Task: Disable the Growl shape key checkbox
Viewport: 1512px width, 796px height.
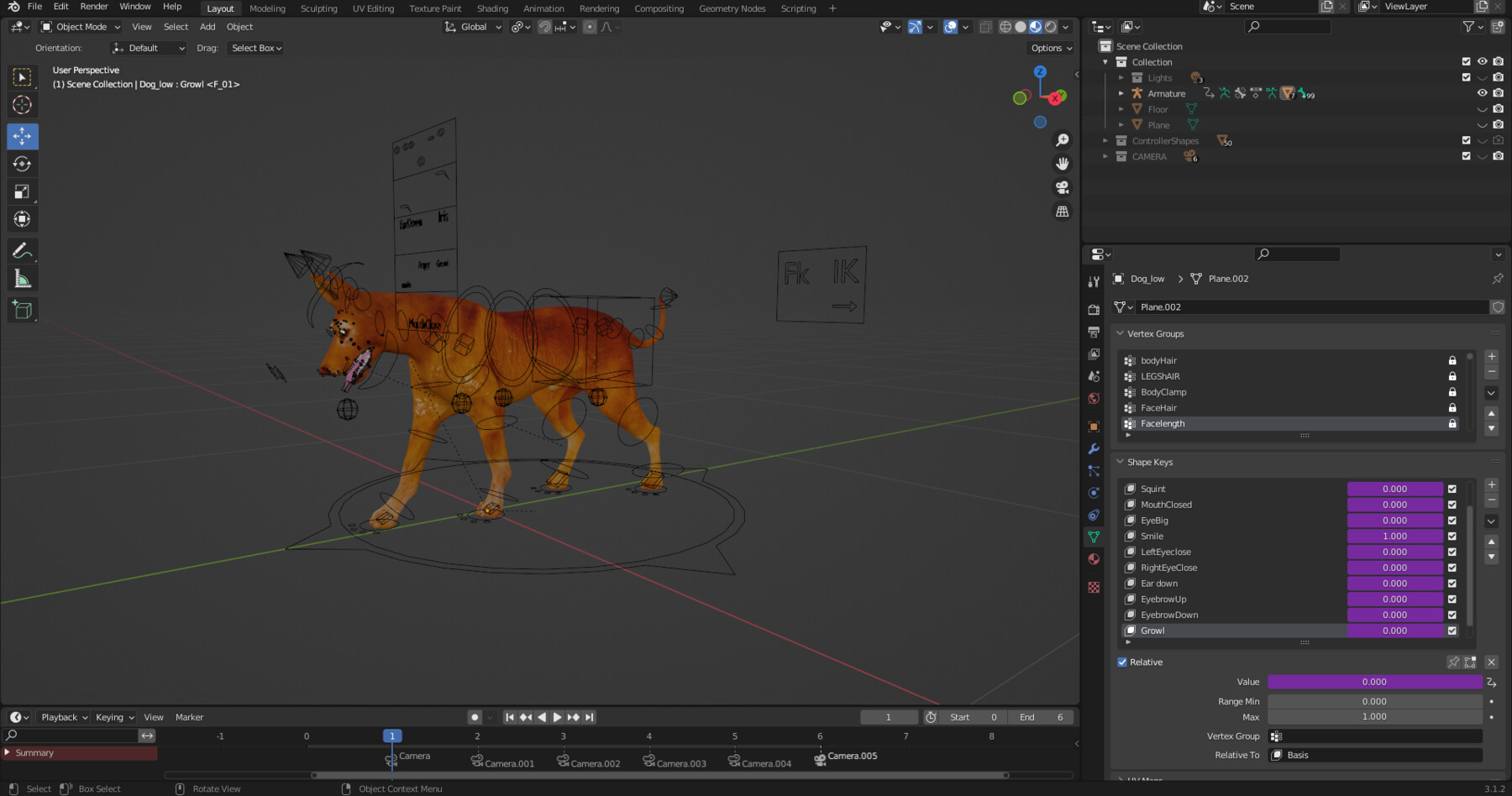Action: pos(1452,631)
